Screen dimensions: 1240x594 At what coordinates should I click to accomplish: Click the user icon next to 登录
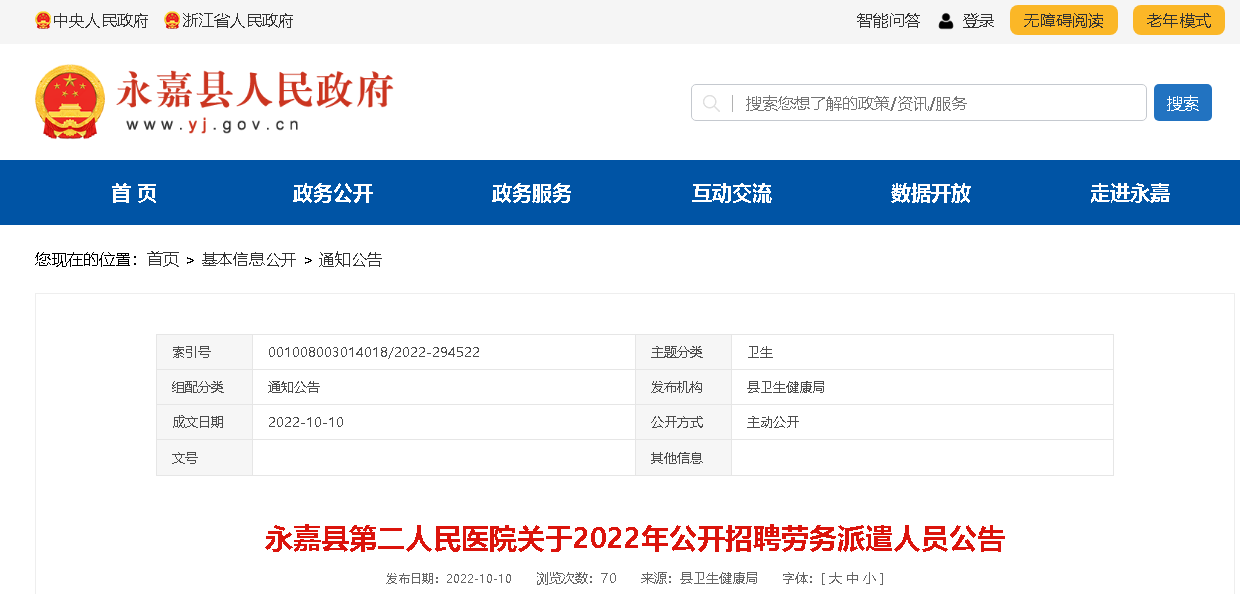pos(946,21)
